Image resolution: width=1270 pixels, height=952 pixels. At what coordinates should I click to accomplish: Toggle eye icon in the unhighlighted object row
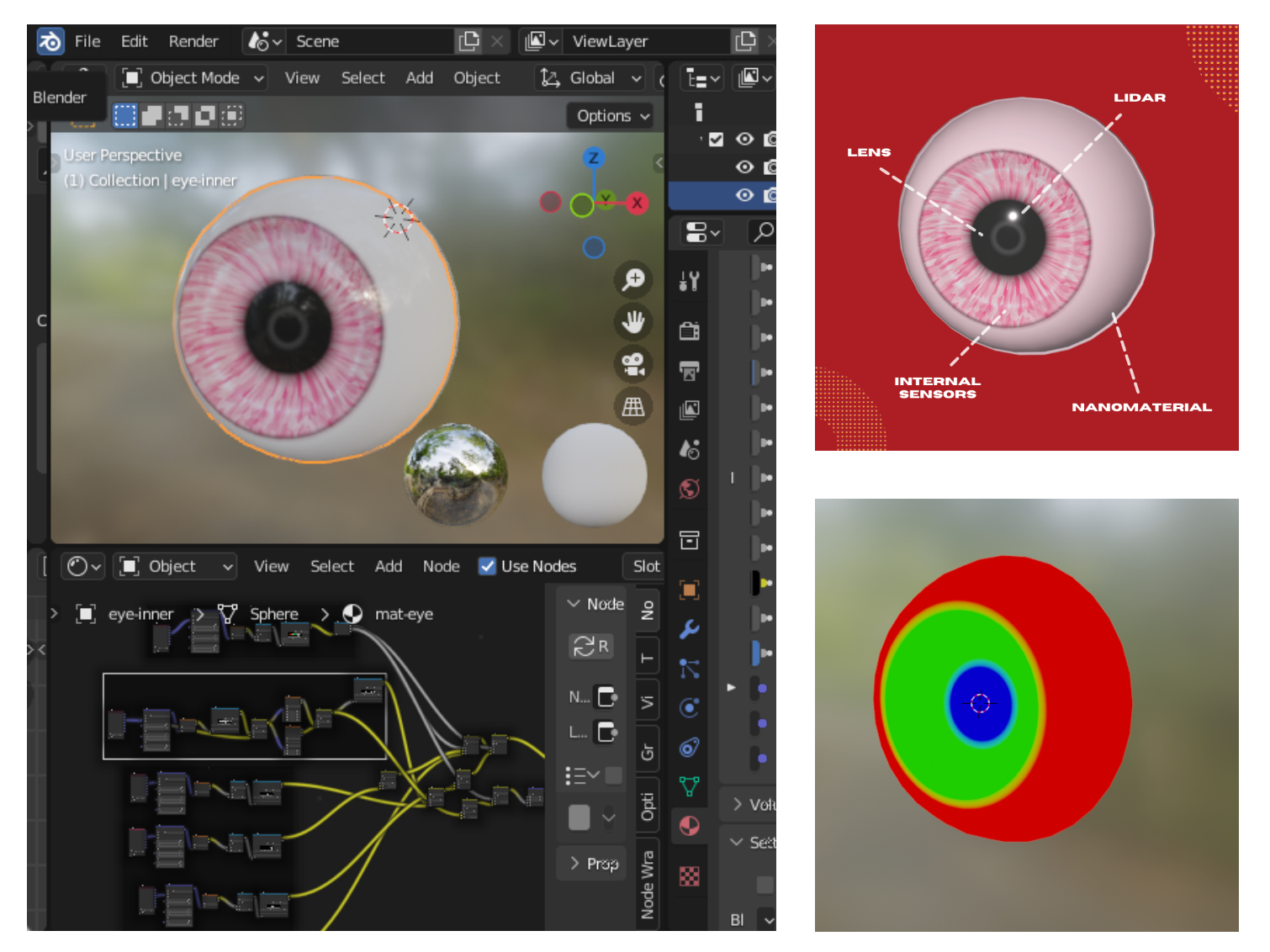point(744,167)
